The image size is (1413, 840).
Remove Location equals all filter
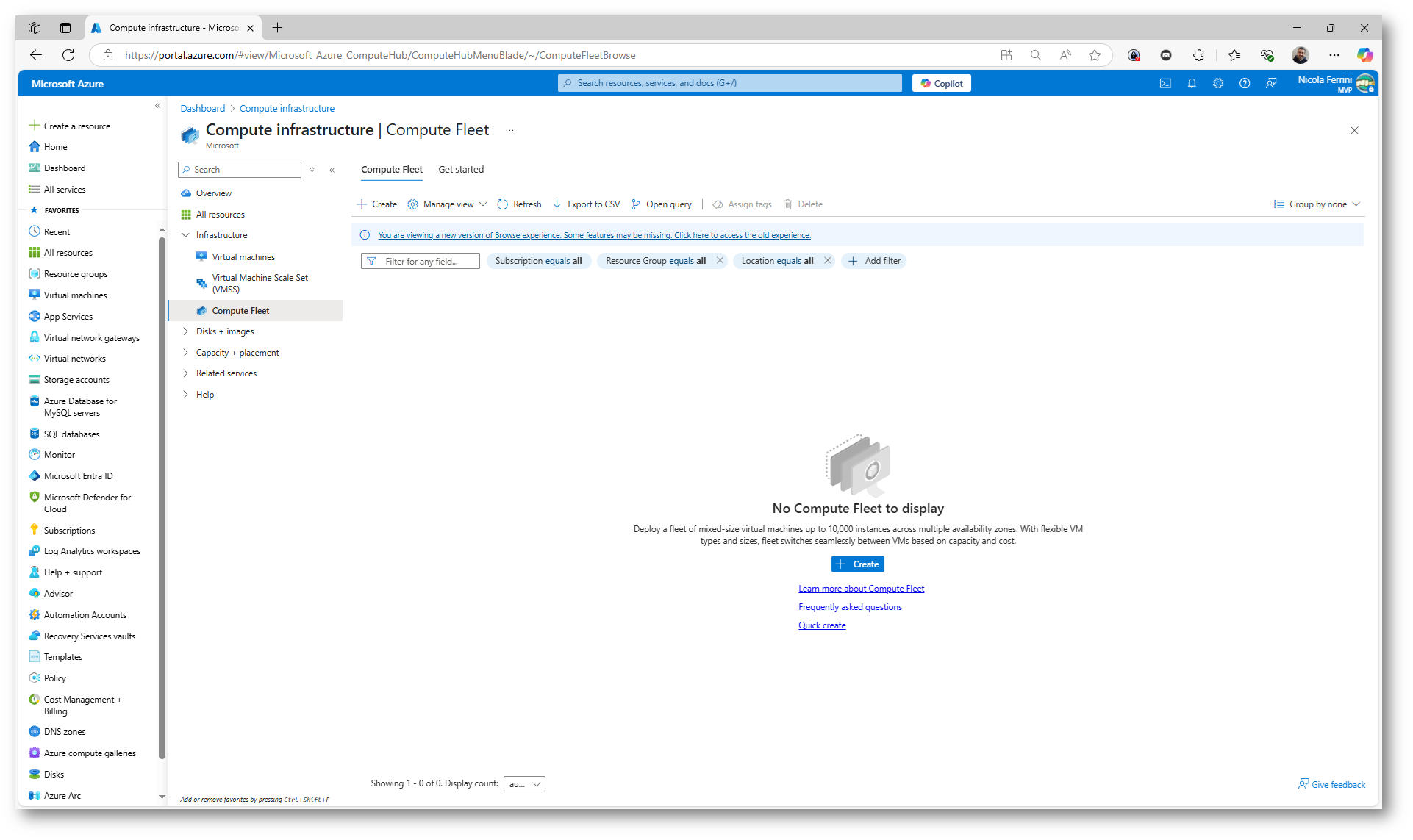coord(827,261)
